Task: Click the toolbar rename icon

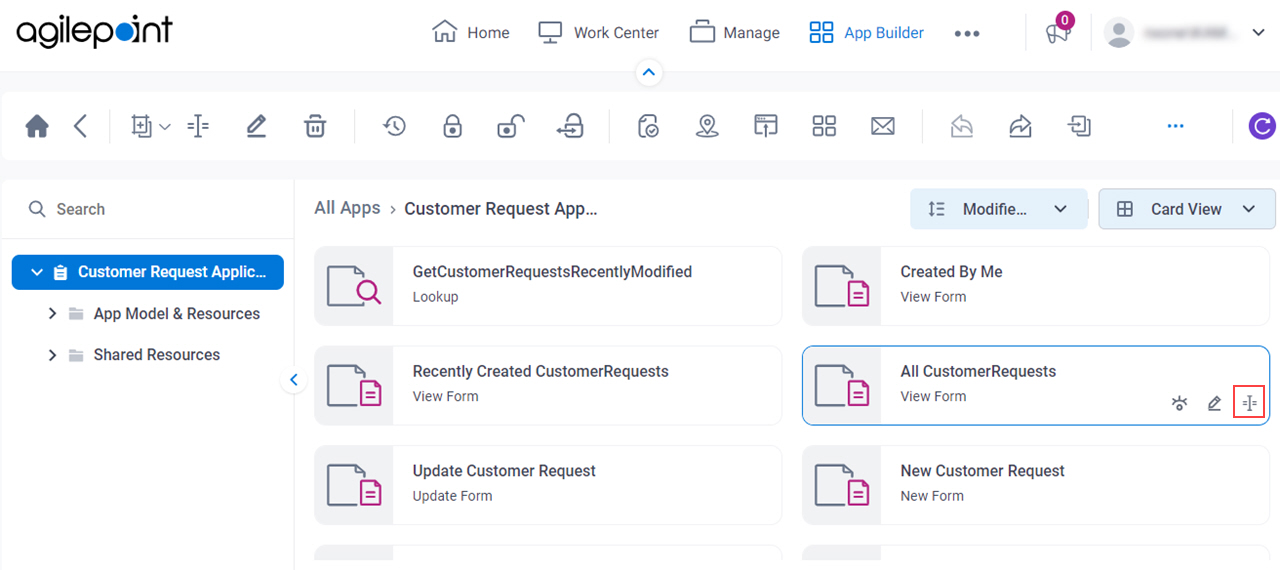Action: (198, 126)
